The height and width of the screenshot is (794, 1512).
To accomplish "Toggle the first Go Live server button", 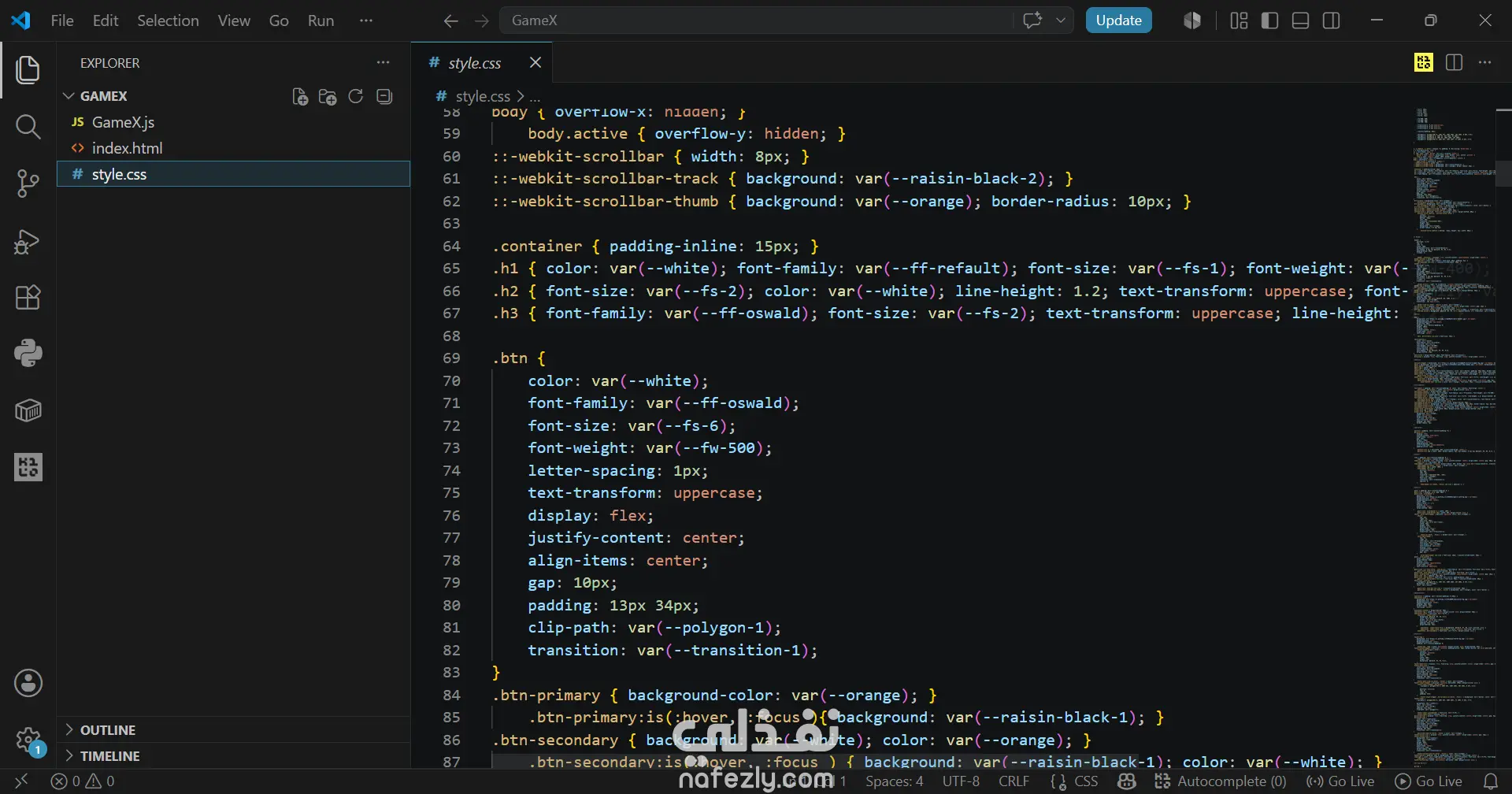I will [x=1340, y=781].
